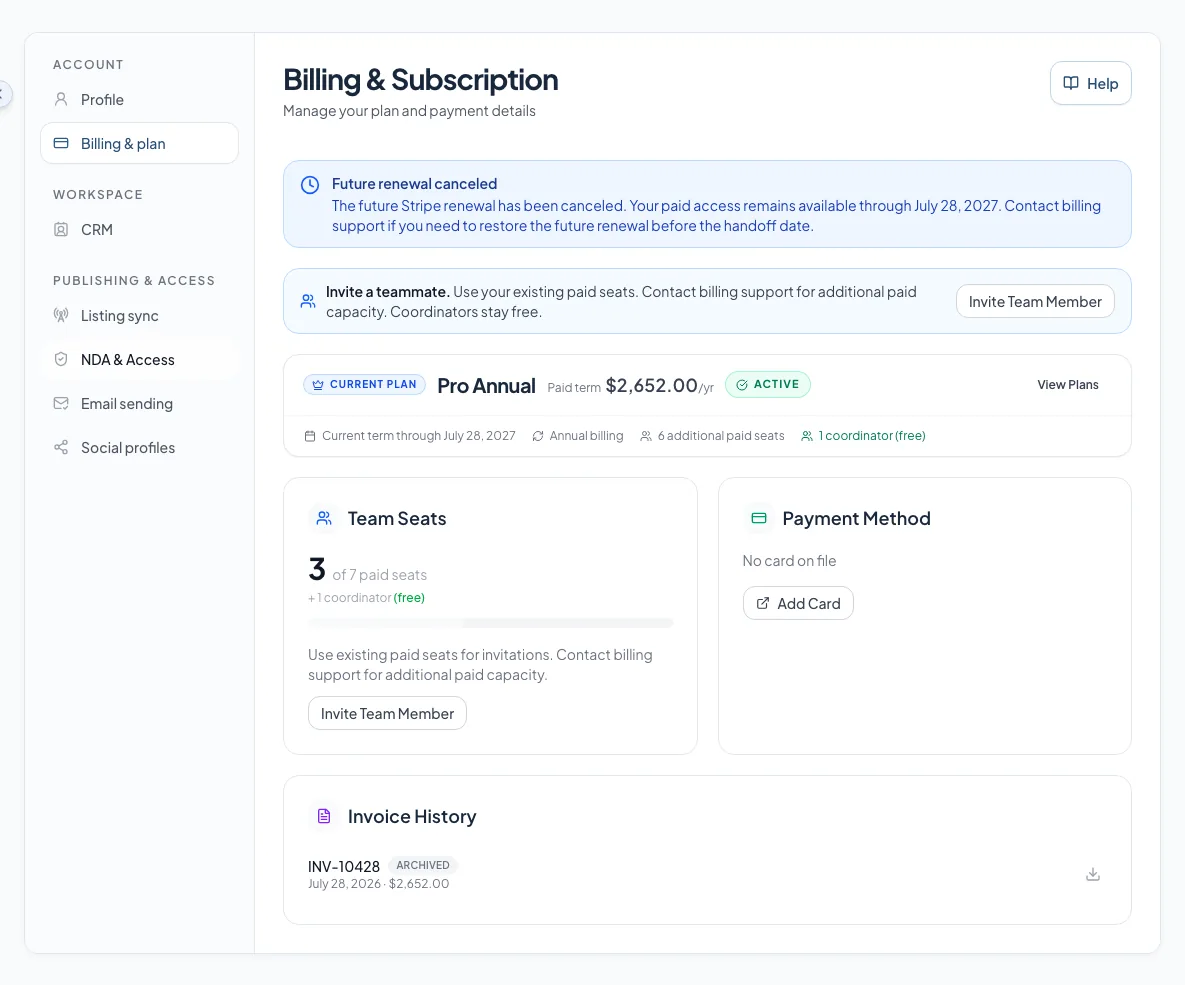Click the Team Seats people icon

coord(324,519)
